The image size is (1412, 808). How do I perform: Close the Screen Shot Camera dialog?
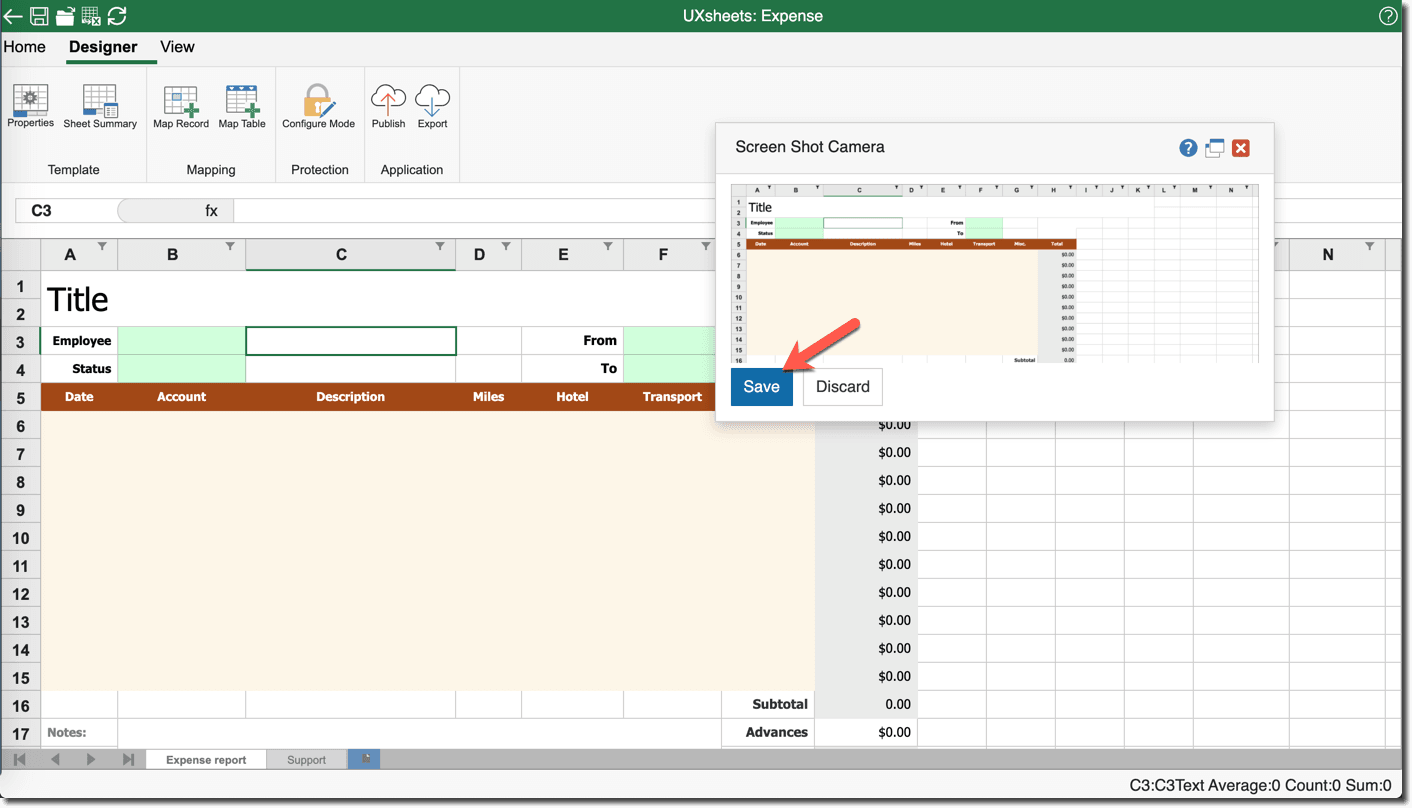[x=1241, y=148]
